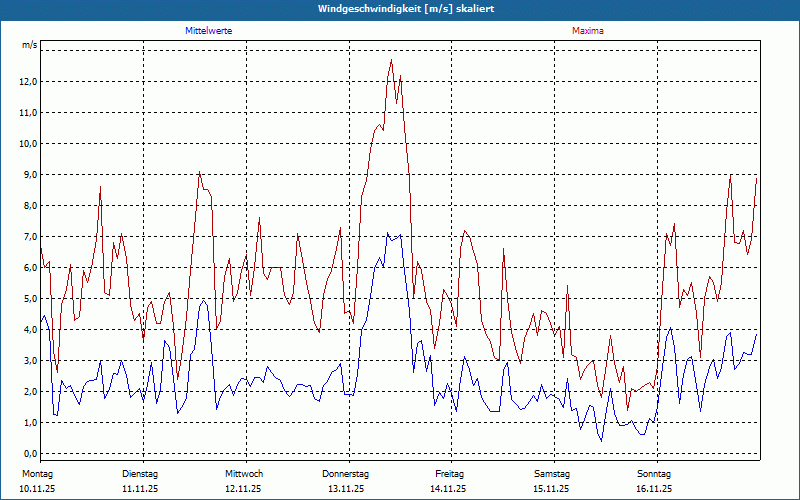Click the 0,0 y-axis value
This screenshot has height=500, width=800.
click(31, 454)
